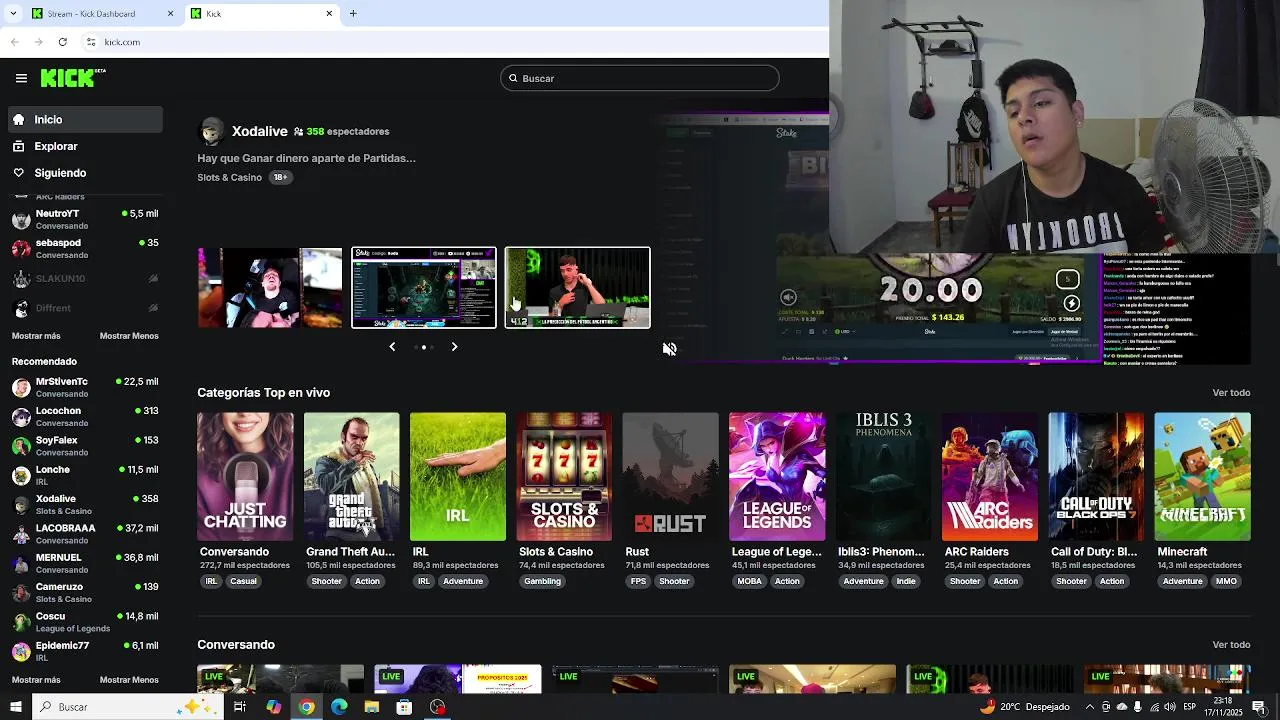Open MrStivenTc recommended channel
This screenshot has width=1280, height=720.
coord(85,387)
